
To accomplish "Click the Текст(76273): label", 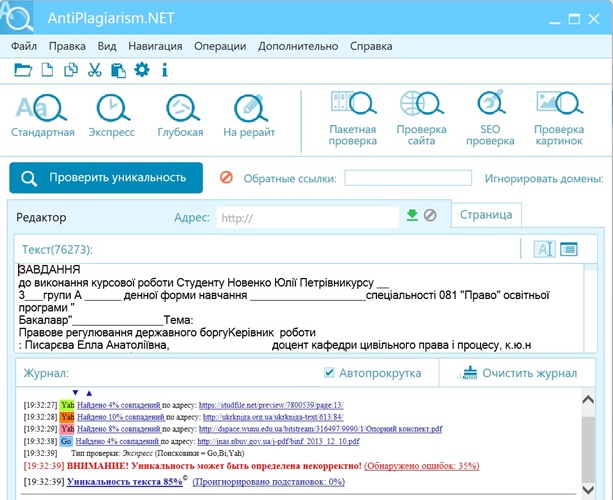I will pos(57,249).
